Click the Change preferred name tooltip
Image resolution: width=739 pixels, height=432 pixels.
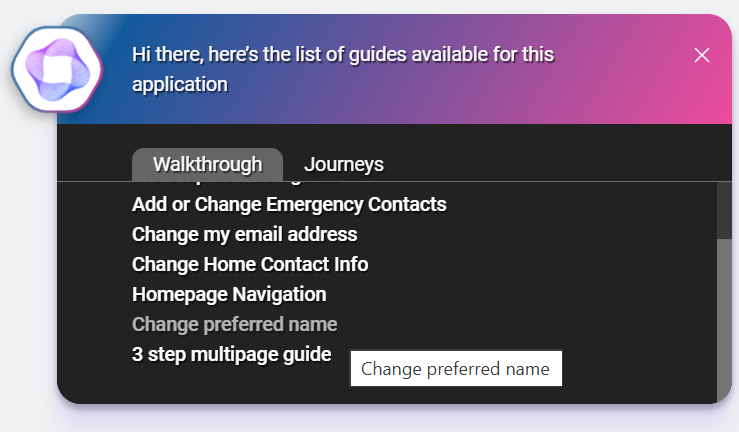[456, 369]
